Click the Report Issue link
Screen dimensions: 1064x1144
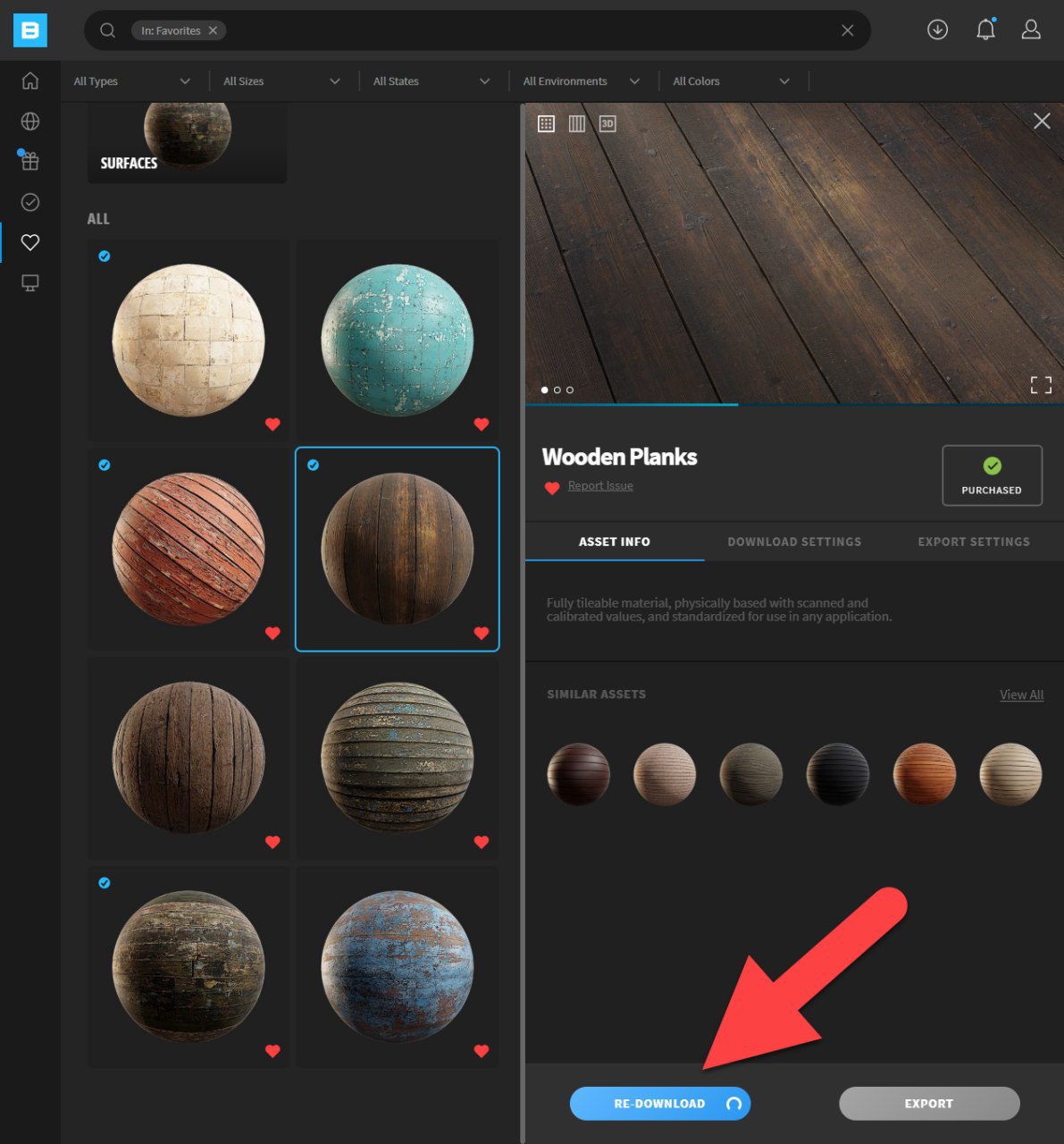(600, 486)
